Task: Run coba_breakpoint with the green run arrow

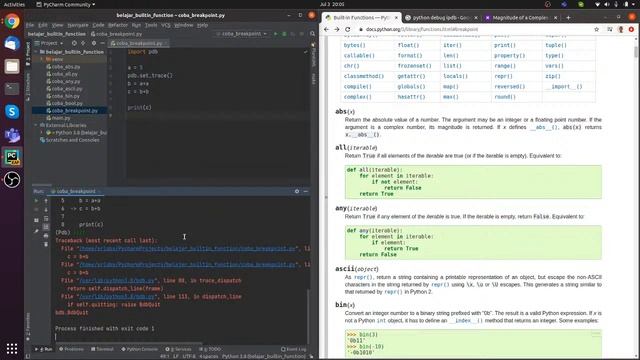Action: click(276, 34)
